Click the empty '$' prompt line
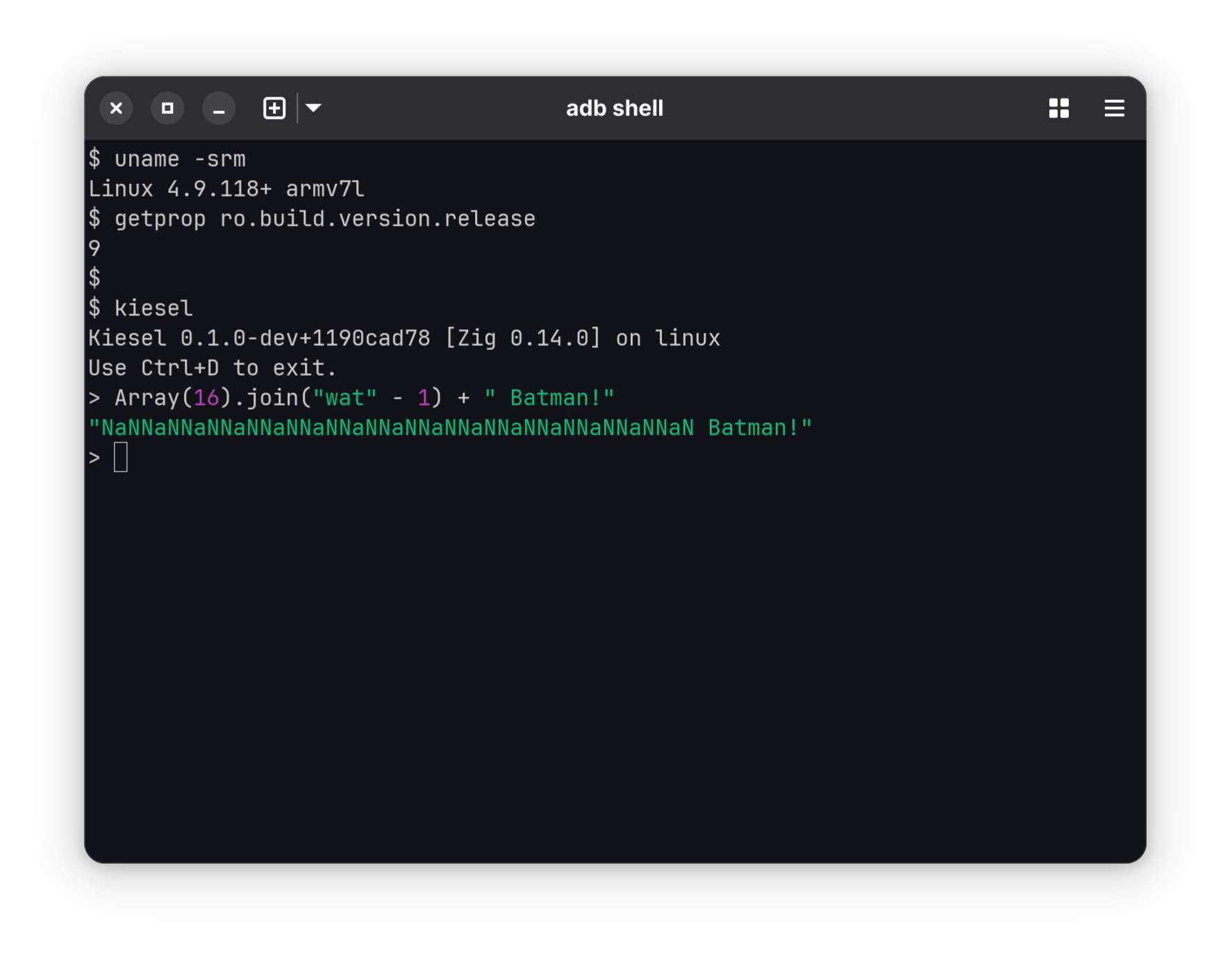This screenshot has width=1232, height=957. coord(94,278)
